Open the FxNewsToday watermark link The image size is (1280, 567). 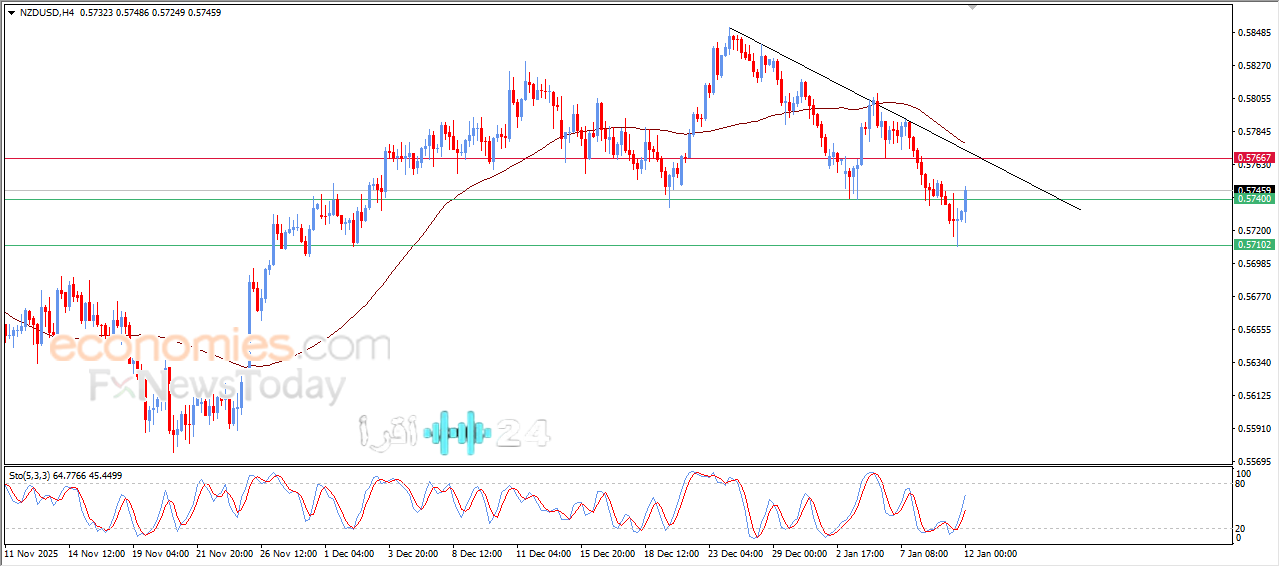click(x=218, y=386)
